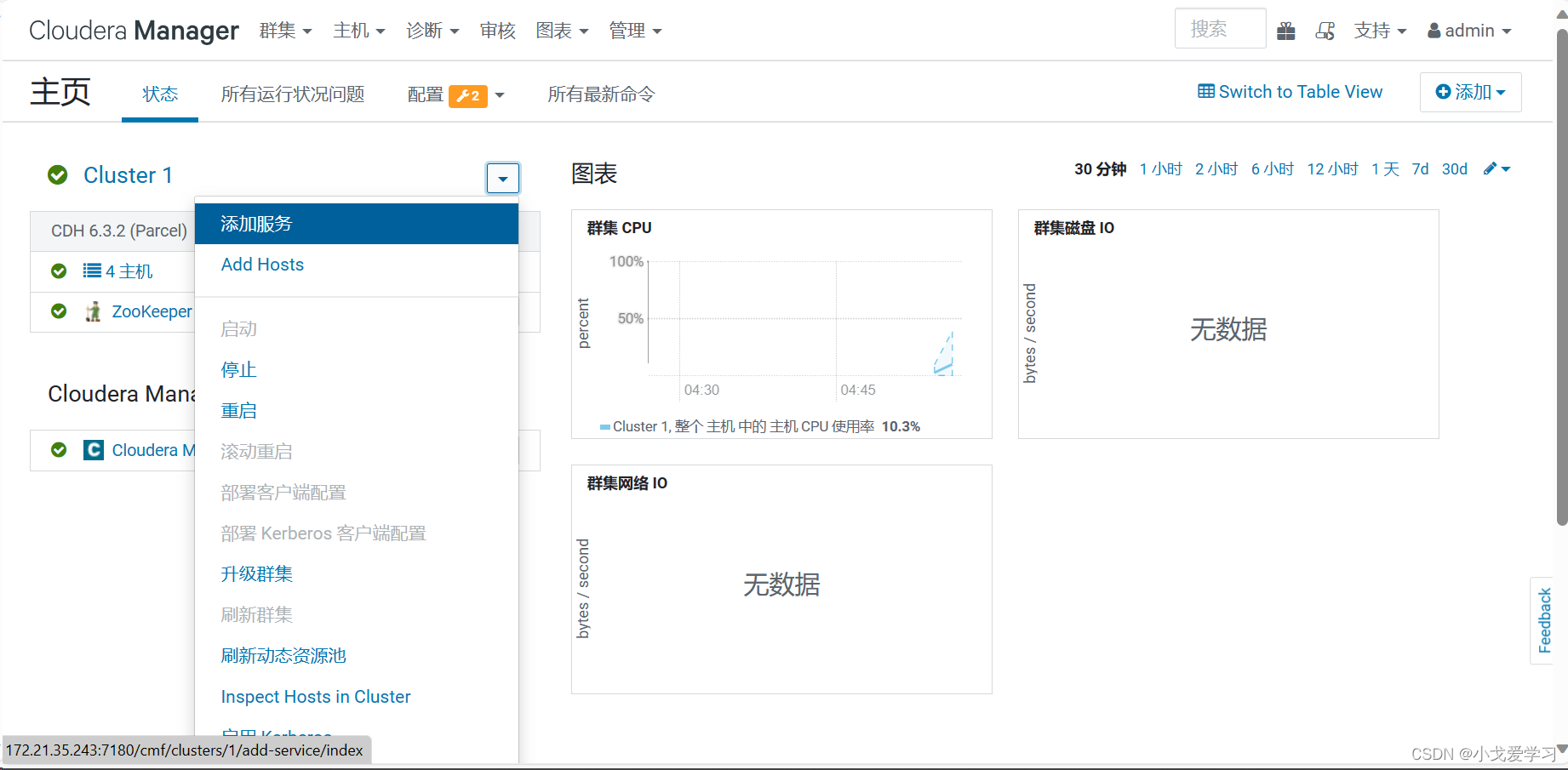Select the 30 分钟 time range
The width and height of the screenshot is (1568, 770).
coord(1101,169)
